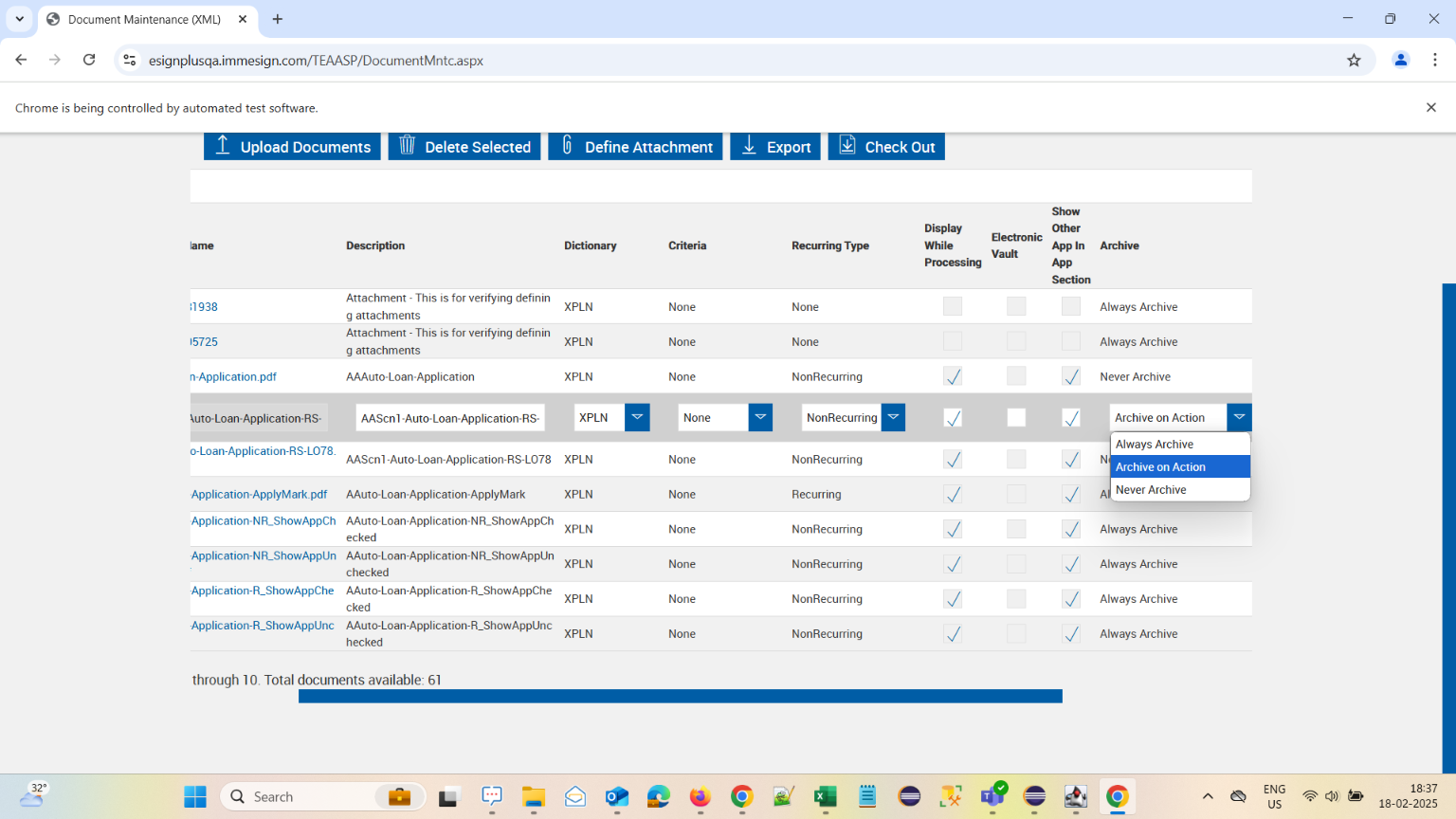Click the Define Attachment paperclip icon
The image size is (1456, 819).
[x=567, y=145]
